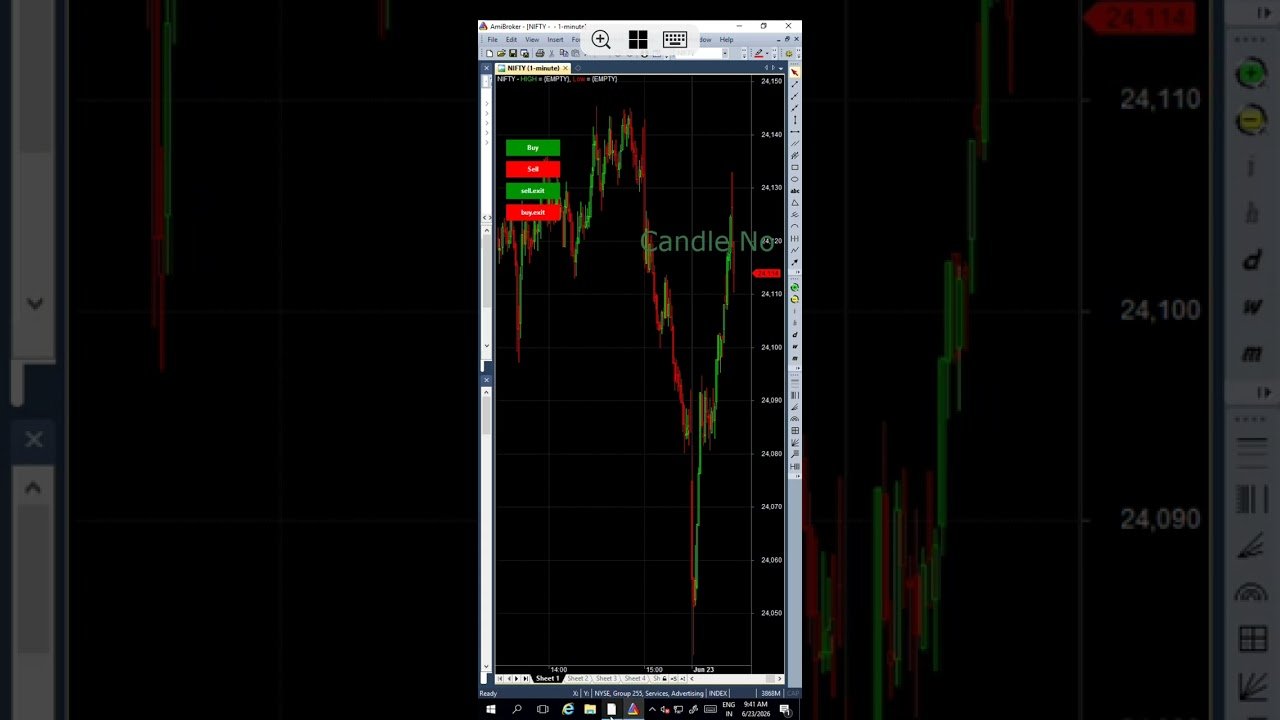Switch to the Sheet 3 tab
This screenshot has height=720, width=1280.
coord(607,678)
